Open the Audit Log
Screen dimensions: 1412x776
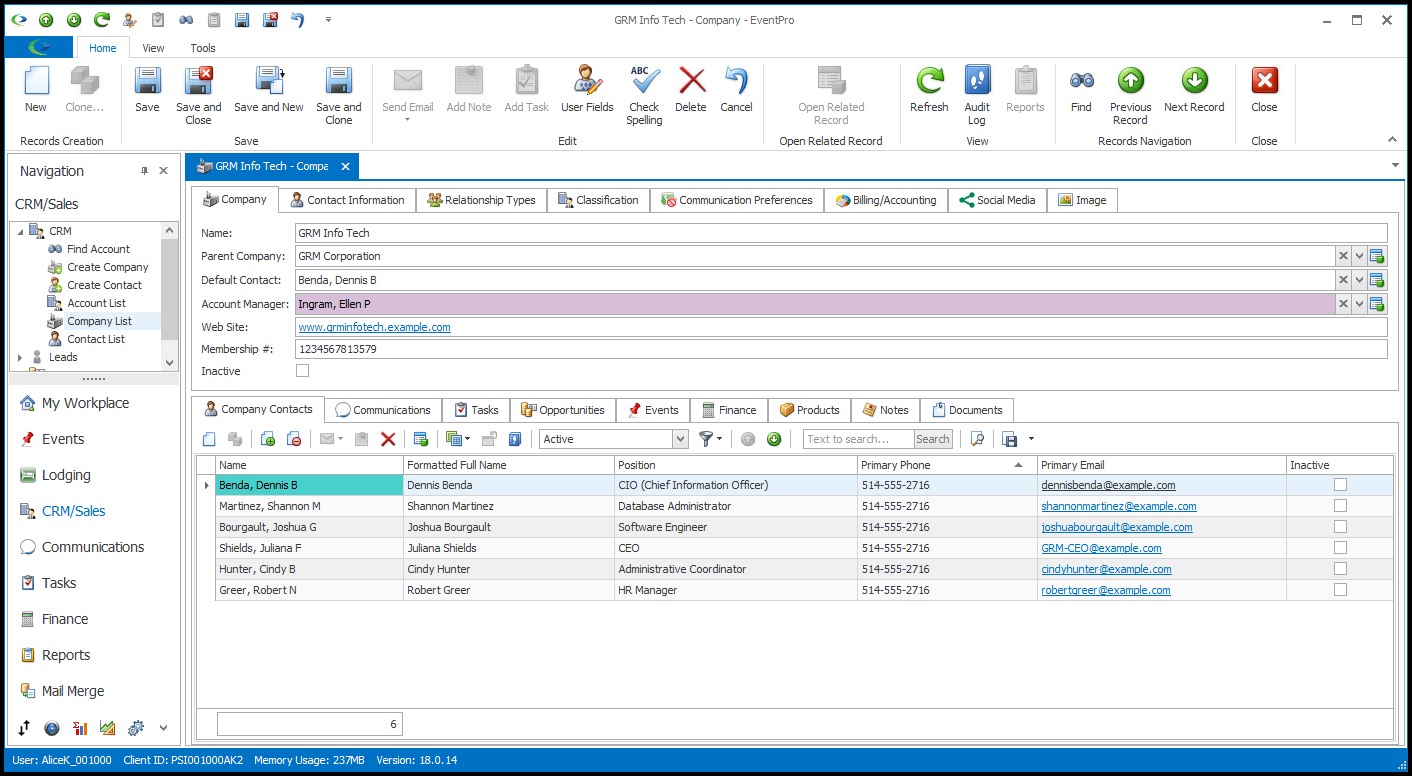977,97
